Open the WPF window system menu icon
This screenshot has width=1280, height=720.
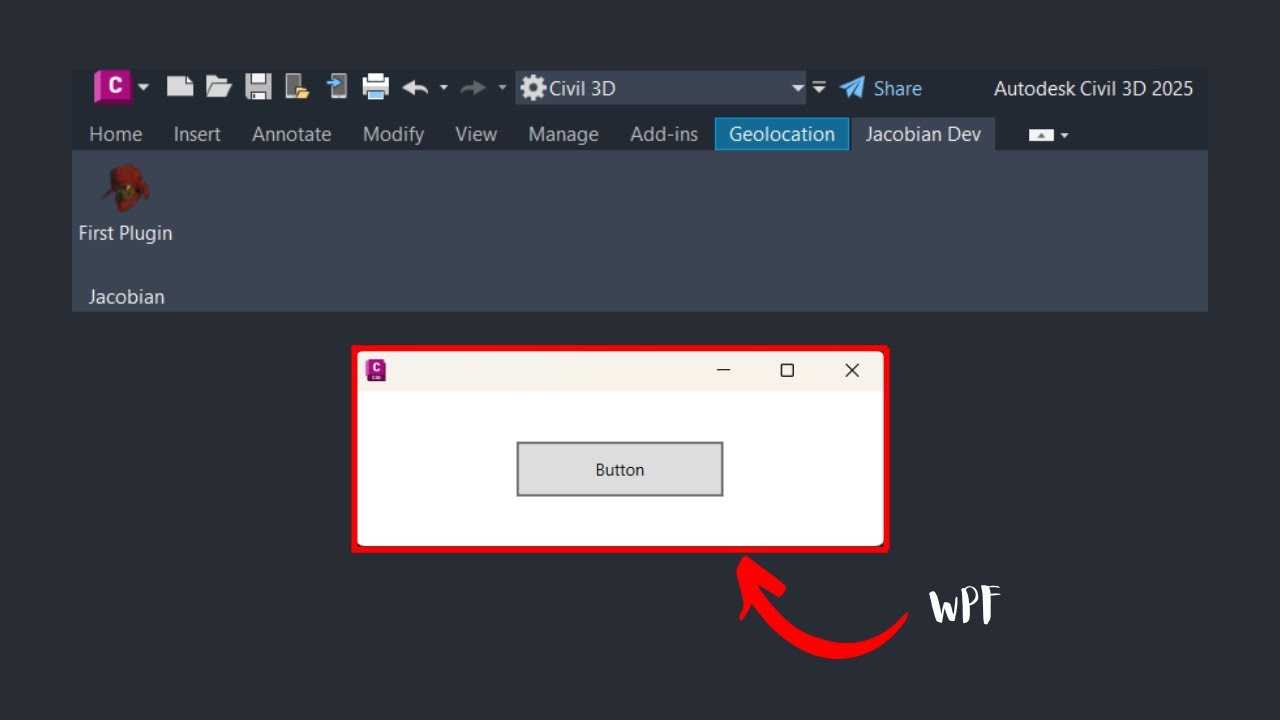[376, 371]
